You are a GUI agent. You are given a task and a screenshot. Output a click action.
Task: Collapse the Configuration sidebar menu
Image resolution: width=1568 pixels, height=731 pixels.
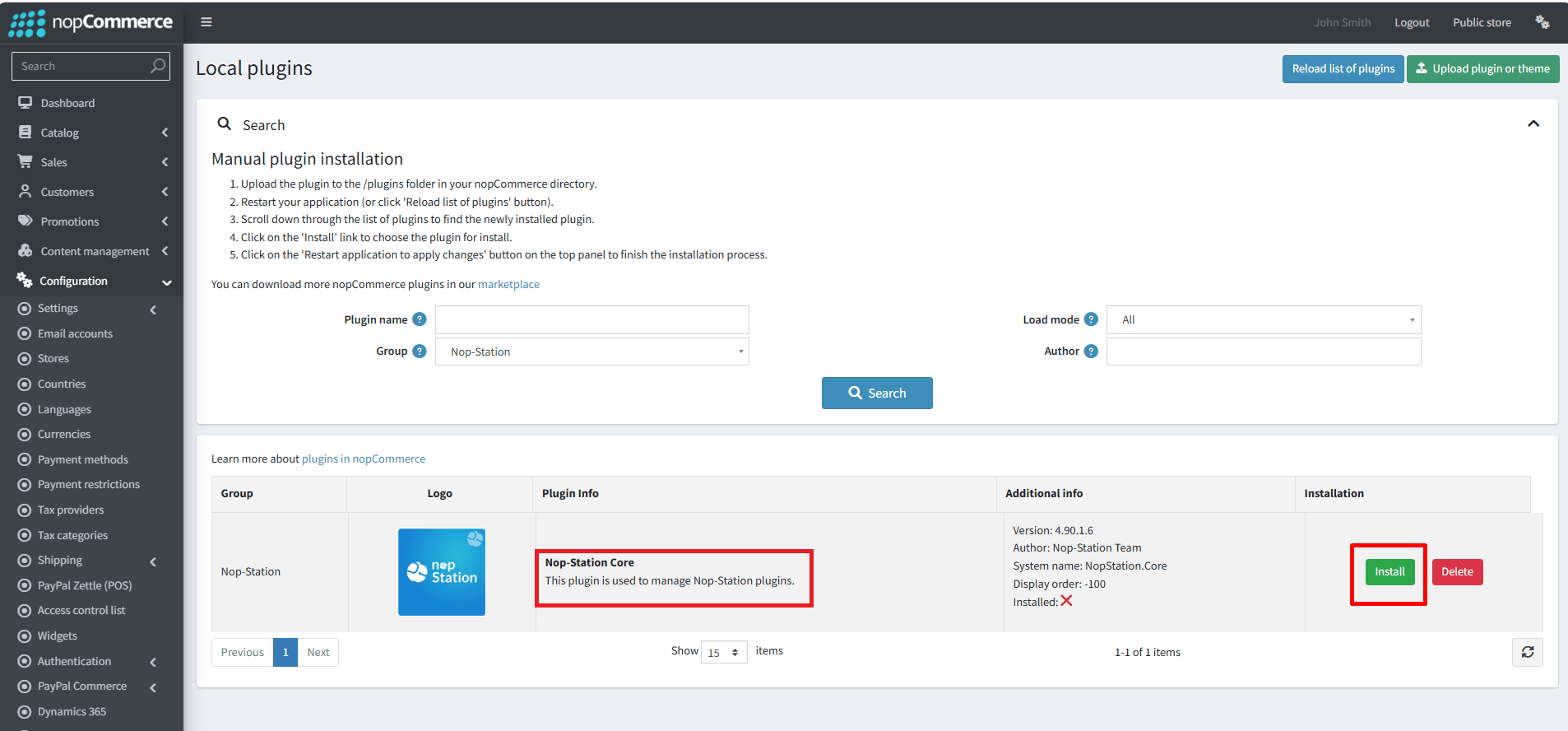(91, 281)
